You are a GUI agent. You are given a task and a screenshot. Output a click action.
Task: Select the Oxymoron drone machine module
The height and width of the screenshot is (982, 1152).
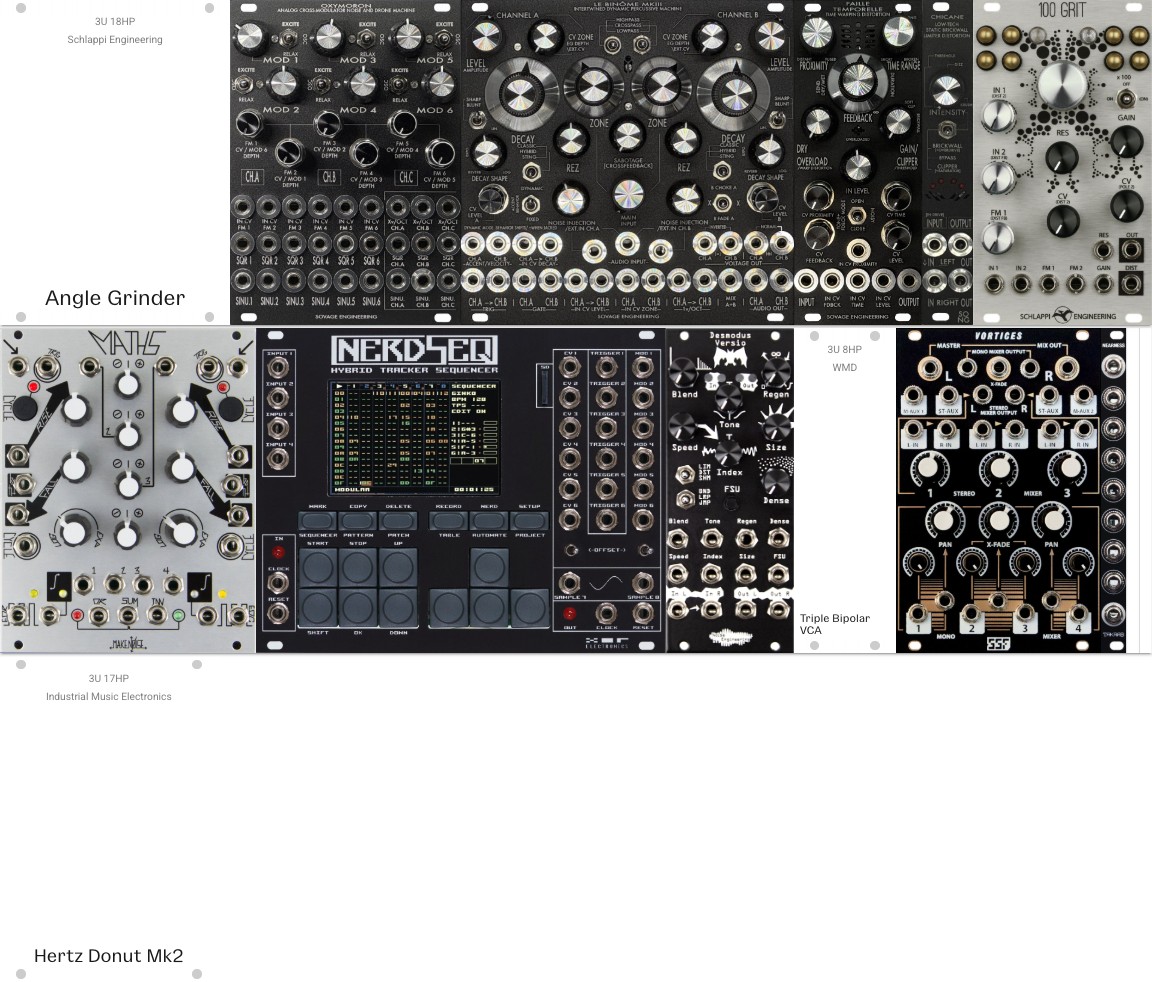pyautogui.click(x=345, y=162)
